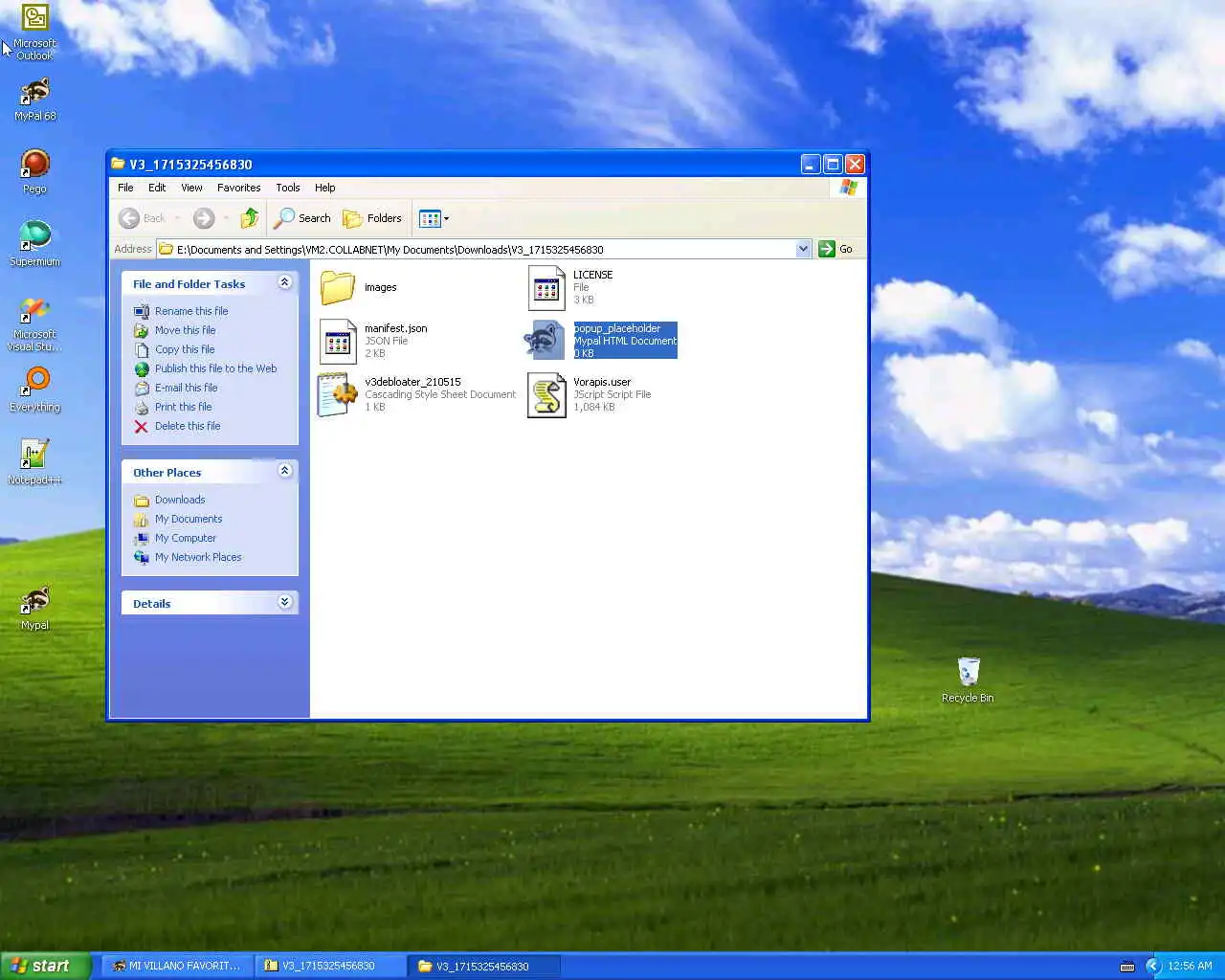Expand the Details panel

(x=284, y=602)
